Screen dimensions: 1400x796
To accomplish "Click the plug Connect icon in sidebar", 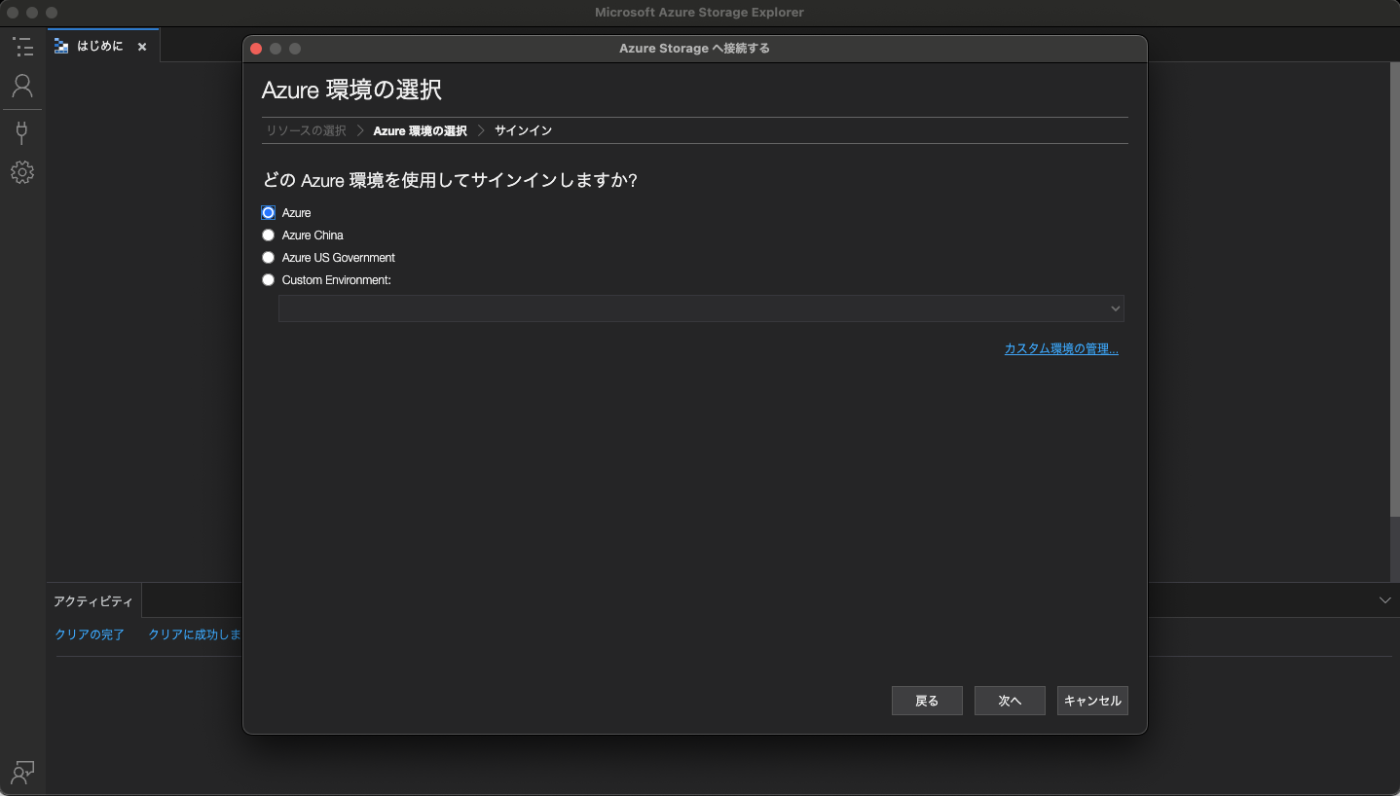I will [x=22, y=132].
